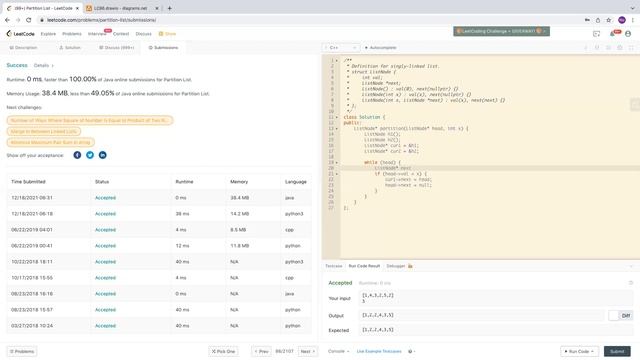Click Use Example Testcases link
Image resolution: width=640 pixels, height=360 pixels.
pyautogui.click(x=379, y=351)
